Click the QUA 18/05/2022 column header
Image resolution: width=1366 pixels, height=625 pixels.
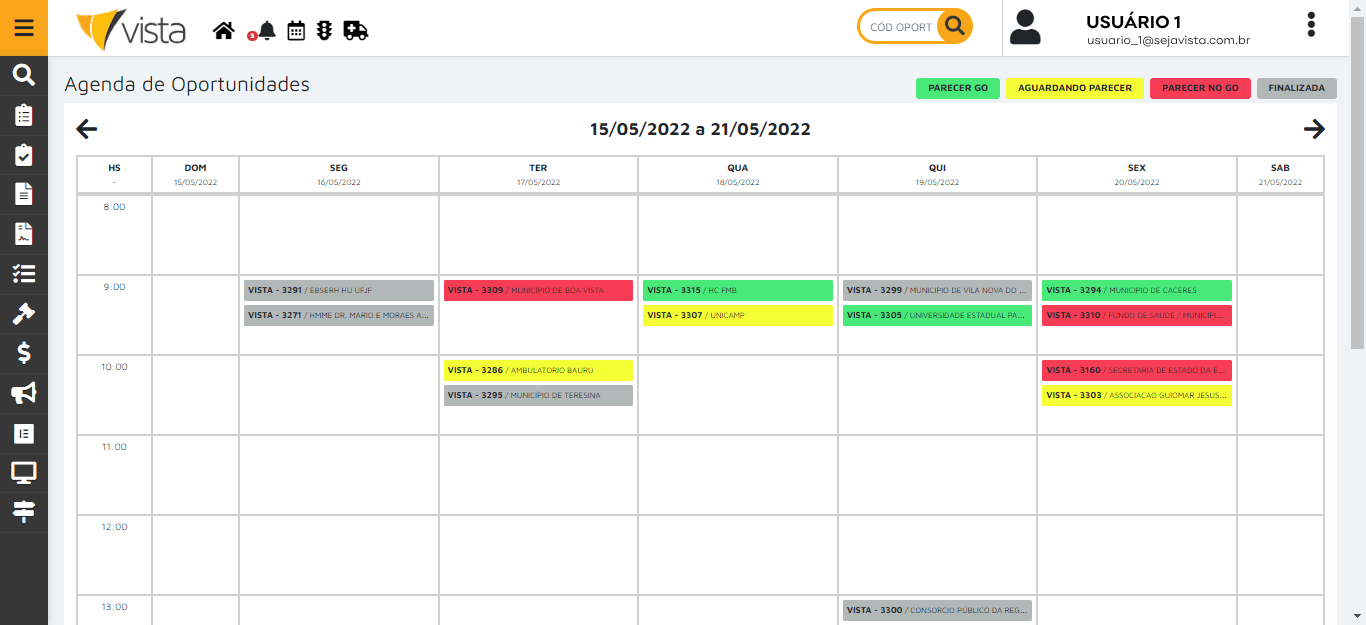coord(738,174)
